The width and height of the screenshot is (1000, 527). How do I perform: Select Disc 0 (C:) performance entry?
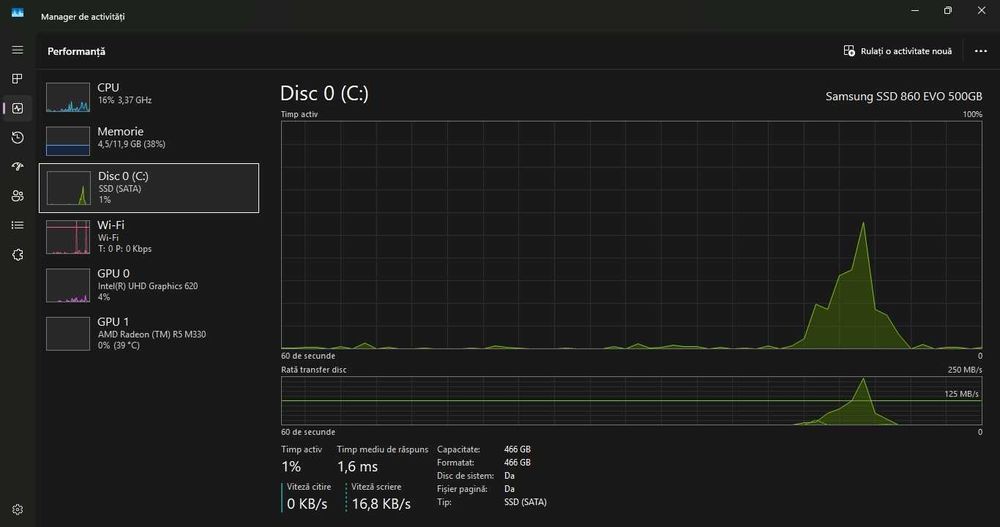coord(149,188)
